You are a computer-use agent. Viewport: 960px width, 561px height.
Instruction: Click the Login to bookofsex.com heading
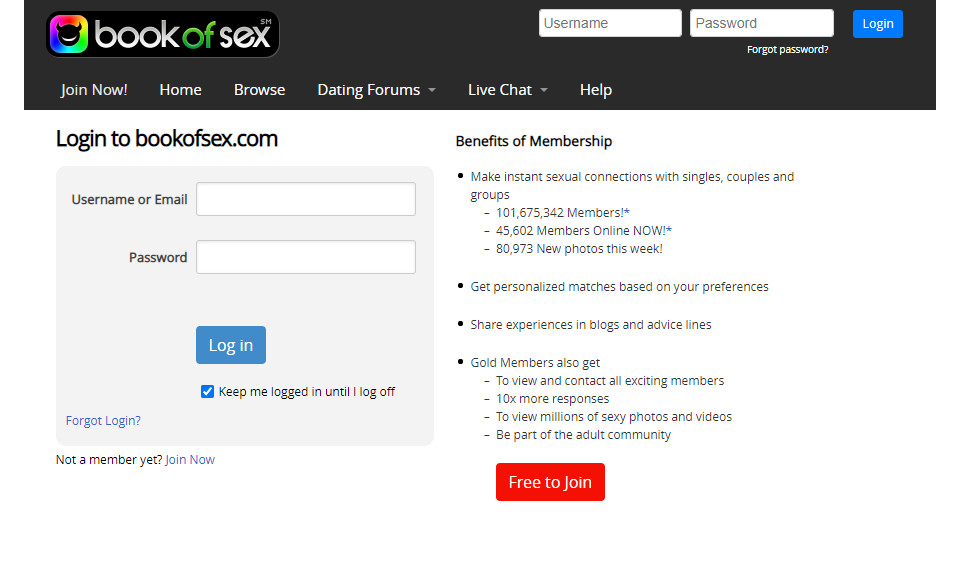[167, 139]
